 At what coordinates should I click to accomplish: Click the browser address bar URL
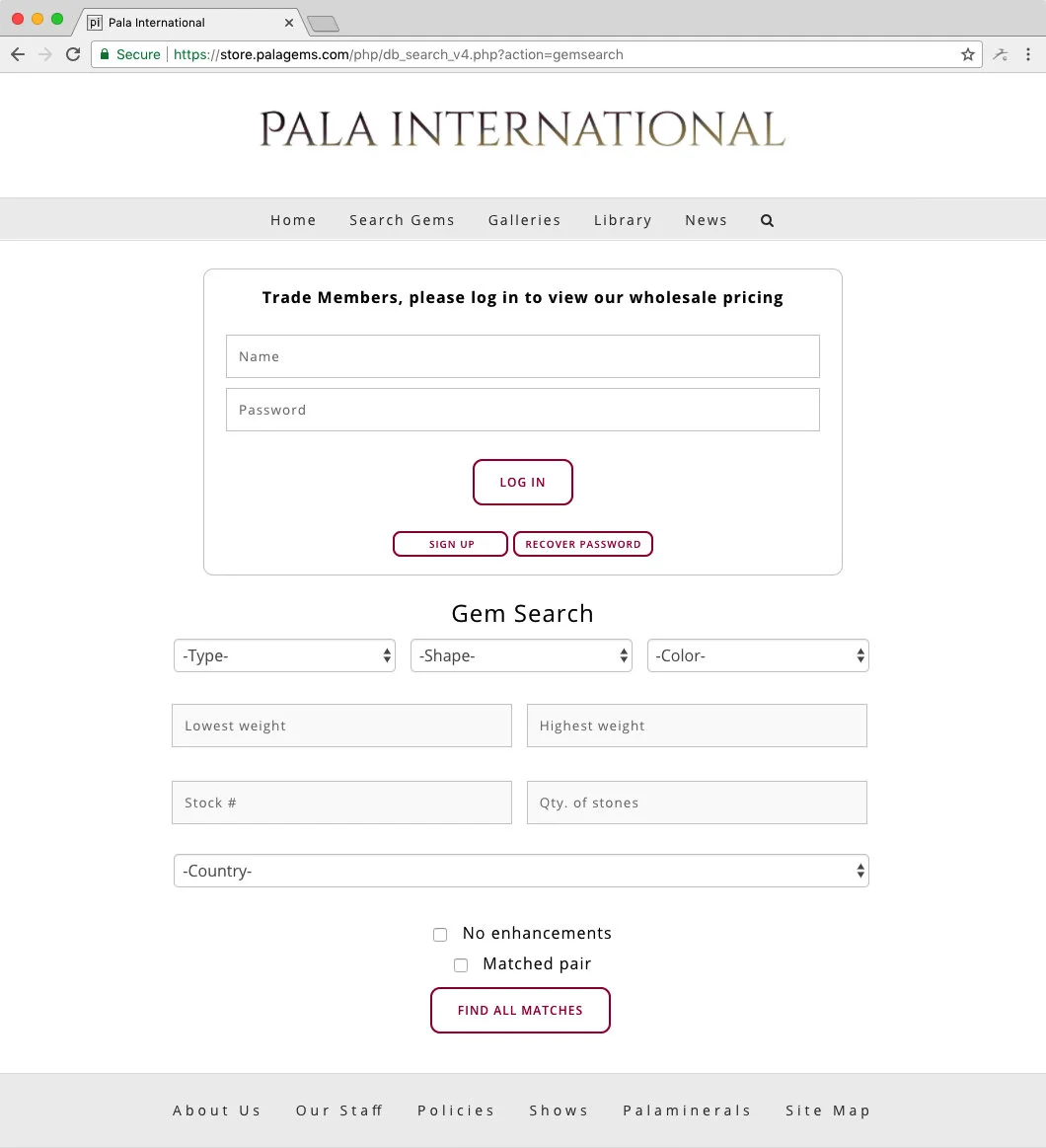click(399, 55)
